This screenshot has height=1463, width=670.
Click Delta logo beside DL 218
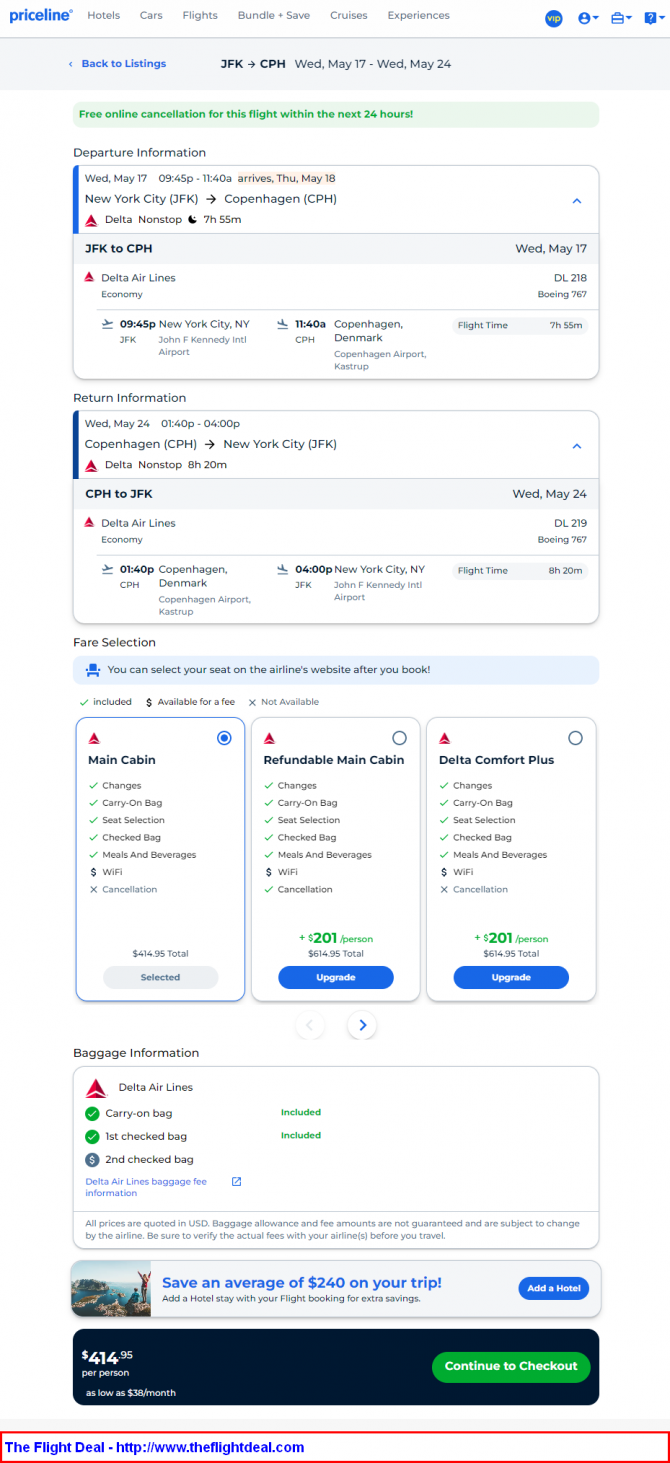pyautogui.click(x=89, y=277)
